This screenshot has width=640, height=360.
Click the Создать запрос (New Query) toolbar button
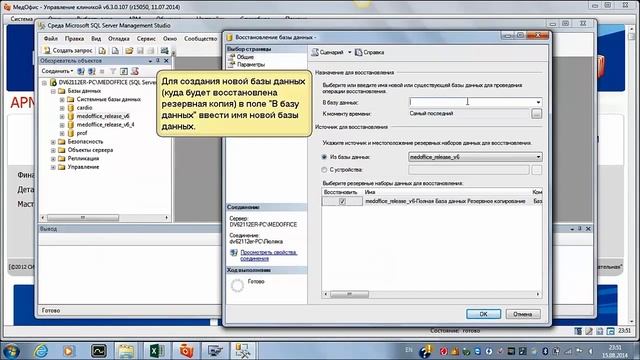click(x=68, y=51)
